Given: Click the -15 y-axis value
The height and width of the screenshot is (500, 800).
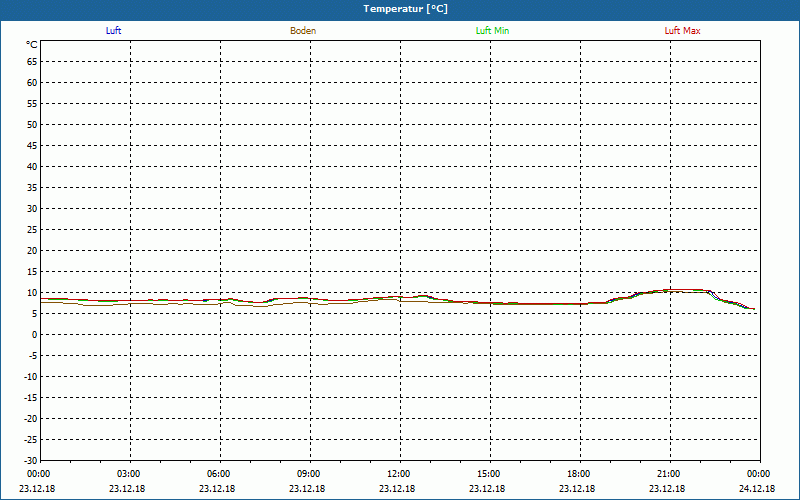Looking at the screenshot, I should [31, 397].
